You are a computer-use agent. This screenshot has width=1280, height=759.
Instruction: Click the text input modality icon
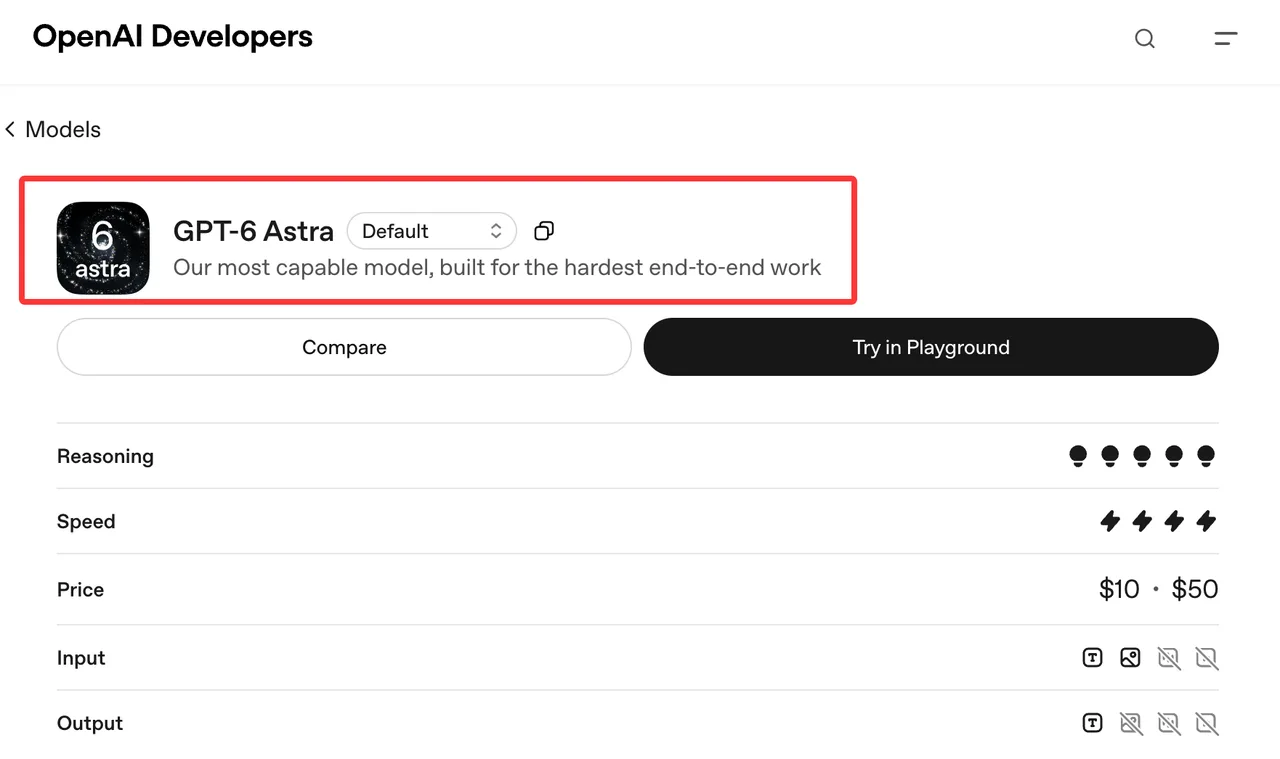(1093, 658)
